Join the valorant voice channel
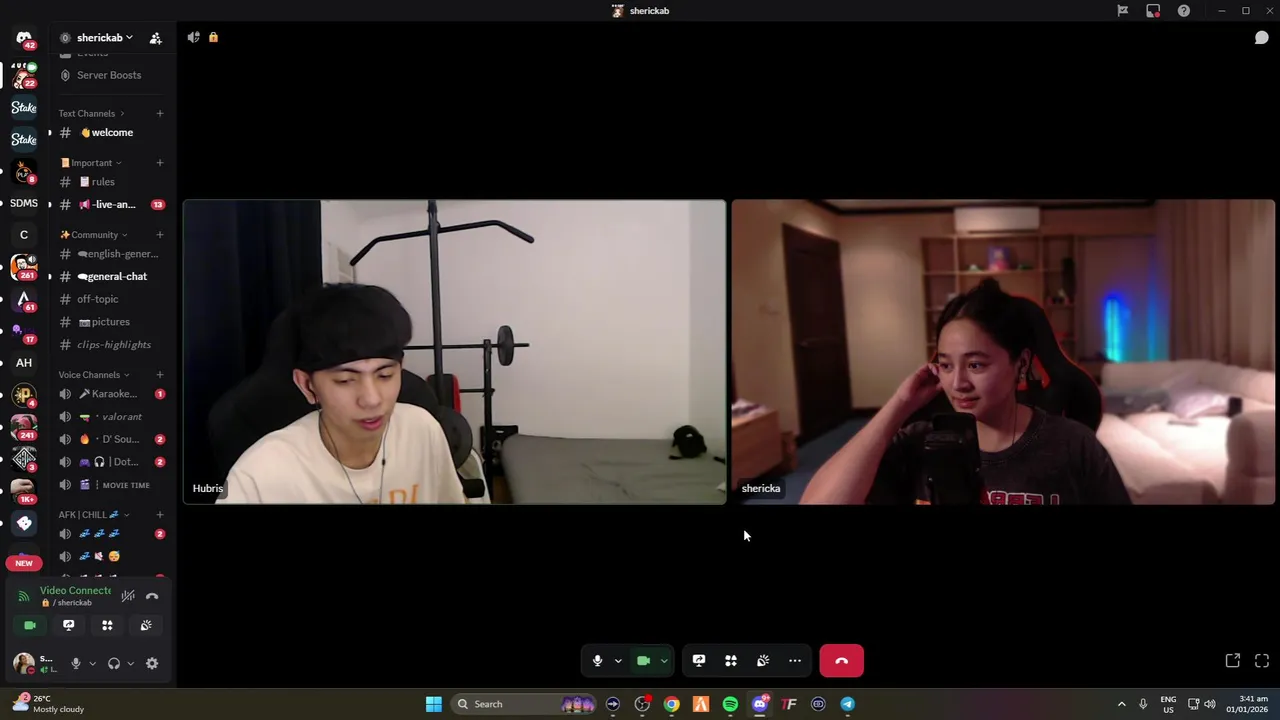The height and width of the screenshot is (720, 1280). tap(110, 417)
